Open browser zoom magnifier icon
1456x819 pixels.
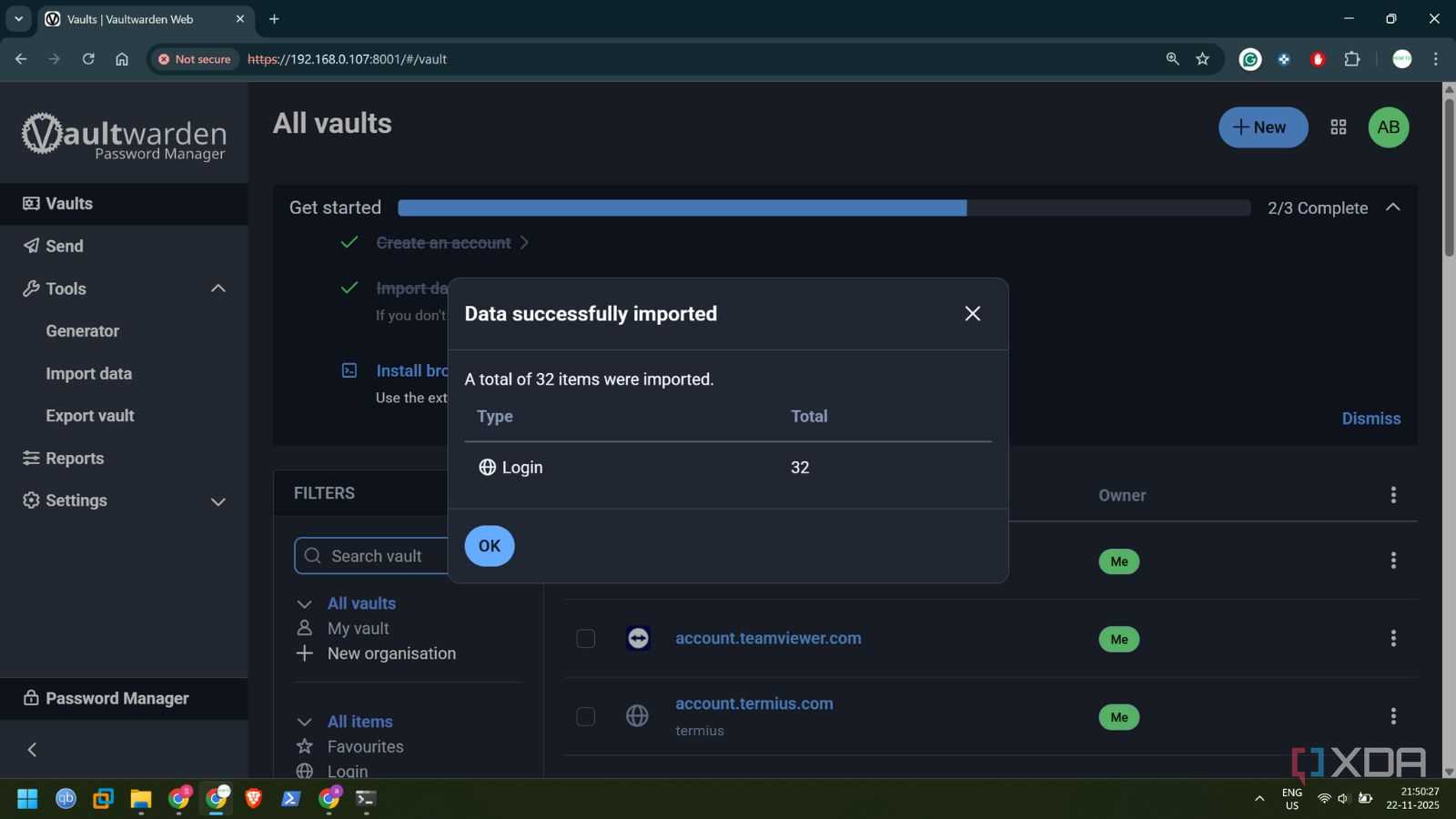pos(1172,59)
